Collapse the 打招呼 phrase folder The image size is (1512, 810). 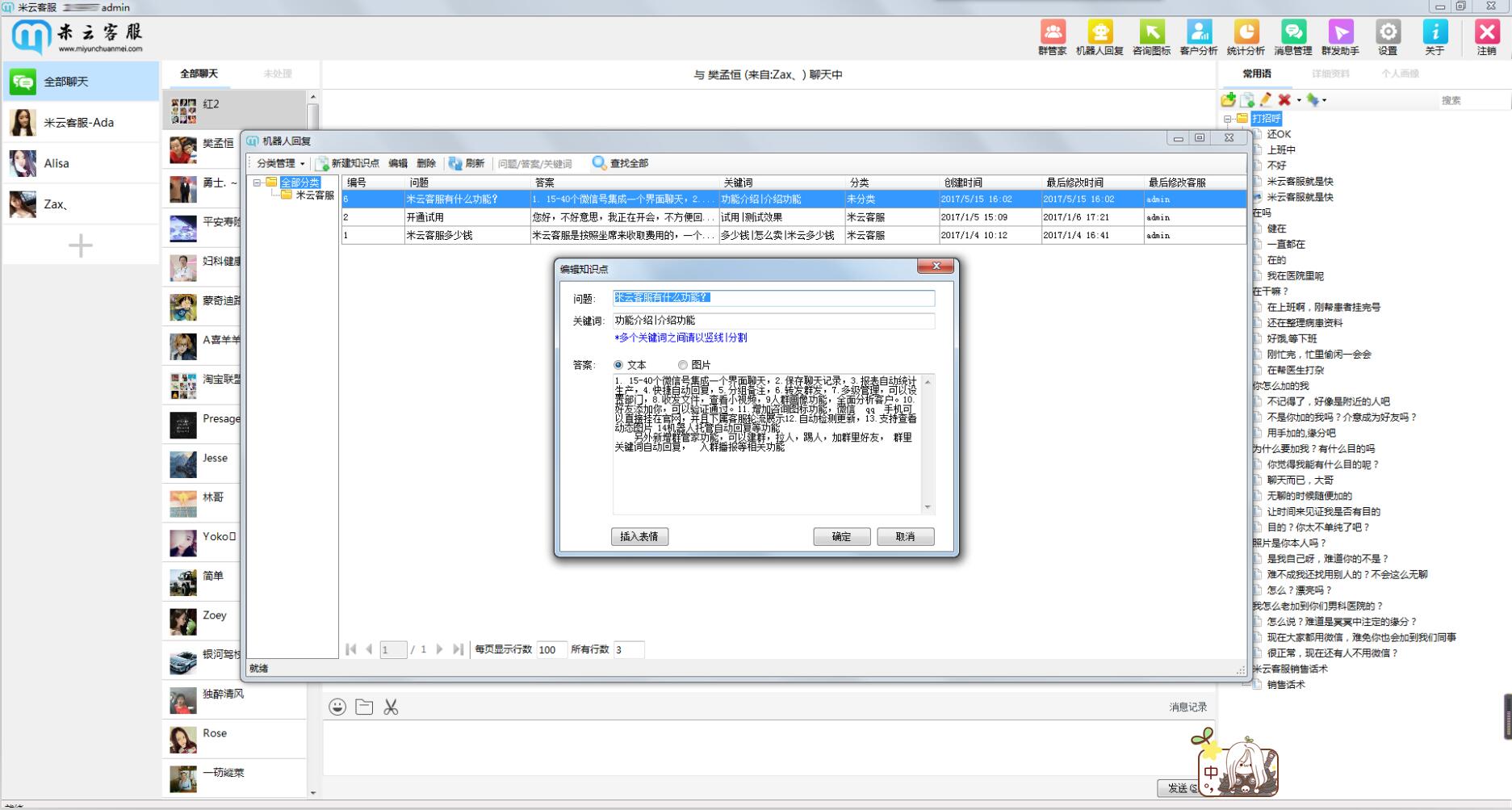click(x=1227, y=119)
